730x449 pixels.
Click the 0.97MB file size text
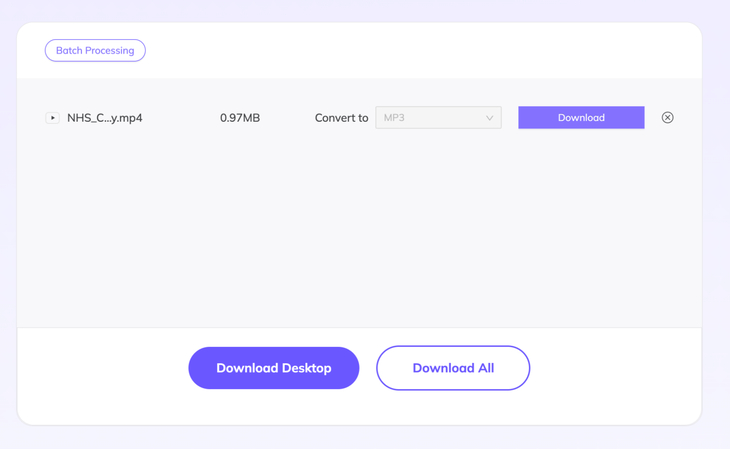click(x=240, y=118)
